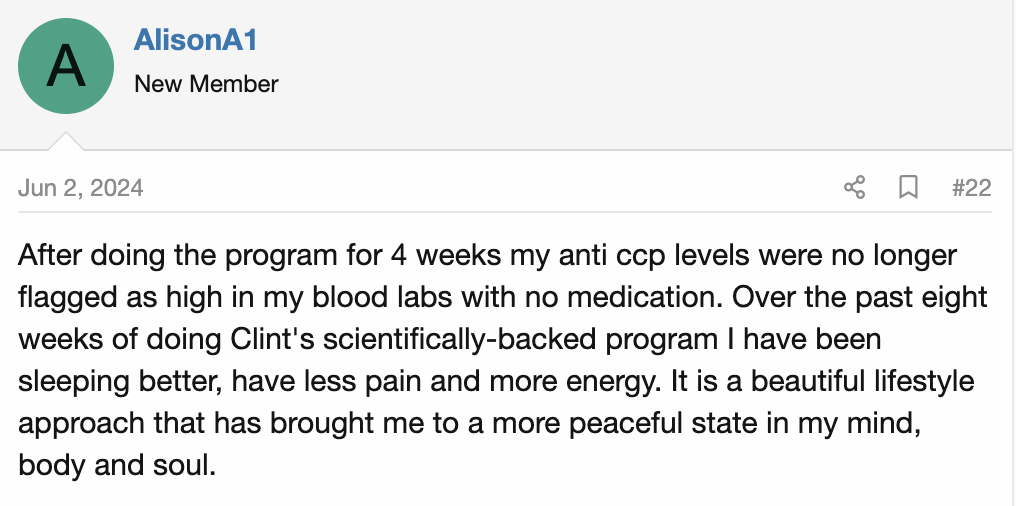The image size is (1016, 506).
Task: Bookmark this post with the bookmark icon
Action: 908,187
